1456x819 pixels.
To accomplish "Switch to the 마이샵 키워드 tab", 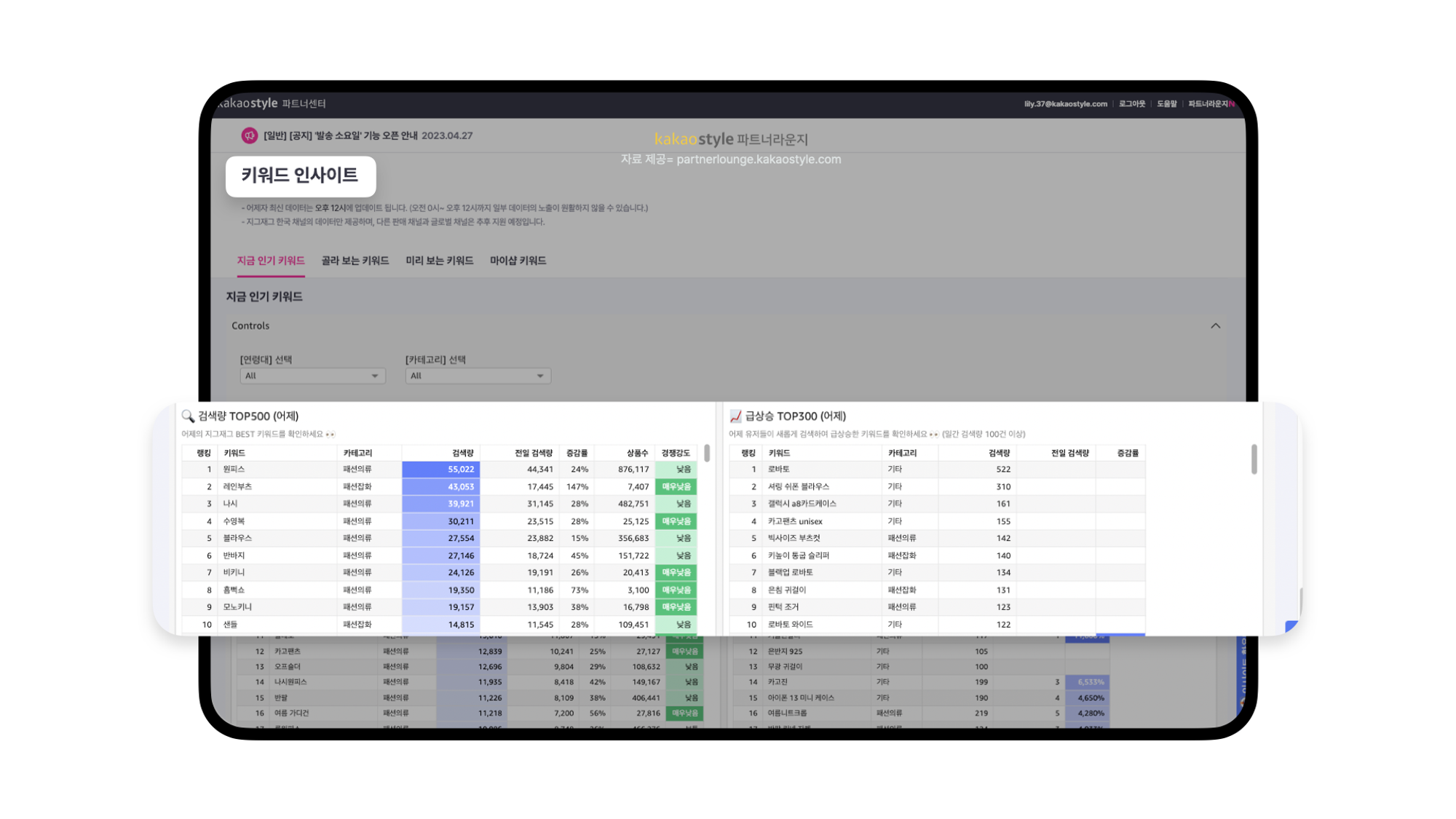I will [x=518, y=261].
